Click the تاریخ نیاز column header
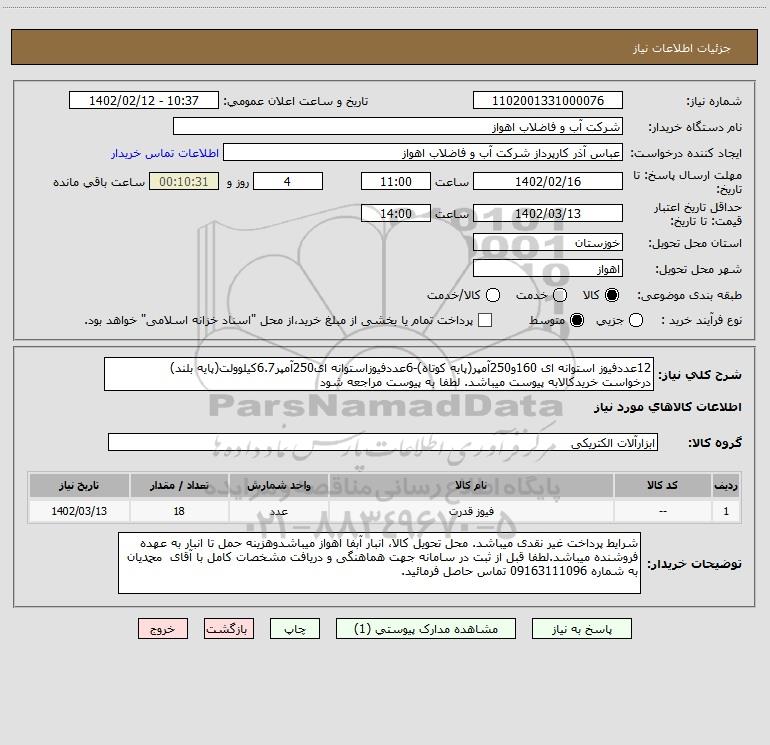Image resolution: width=770 pixels, height=745 pixels. (x=79, y=485)
